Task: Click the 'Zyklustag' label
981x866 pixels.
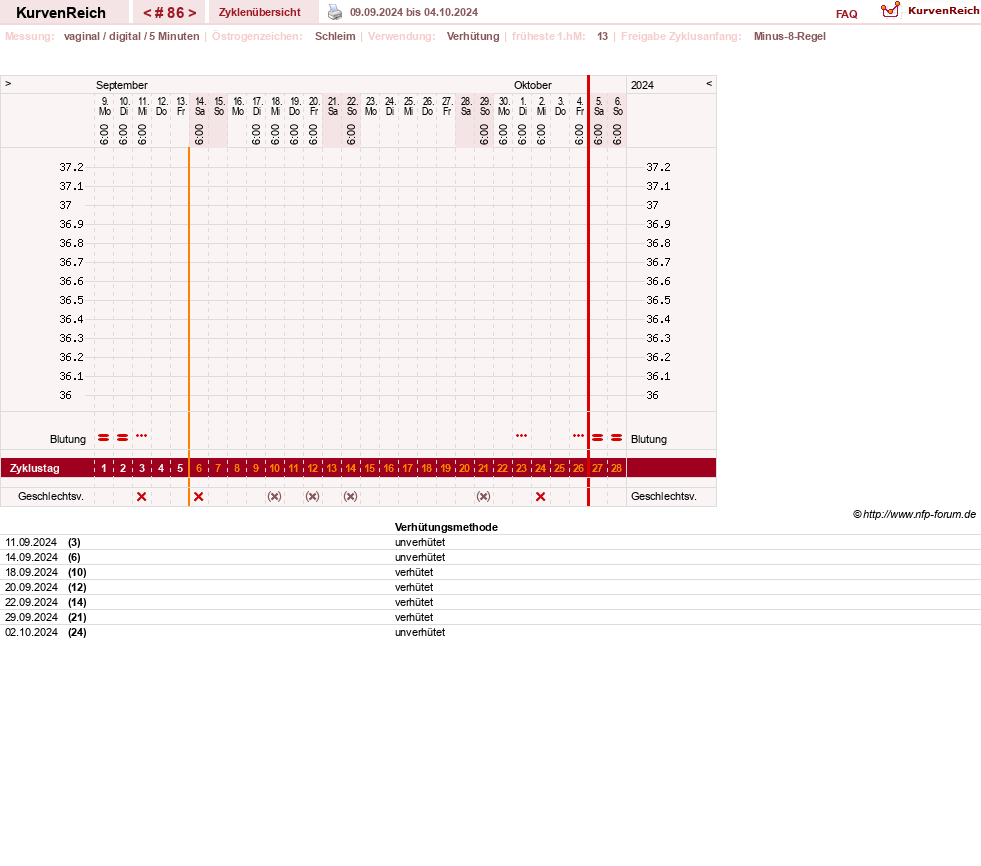Action: (34, 468)
